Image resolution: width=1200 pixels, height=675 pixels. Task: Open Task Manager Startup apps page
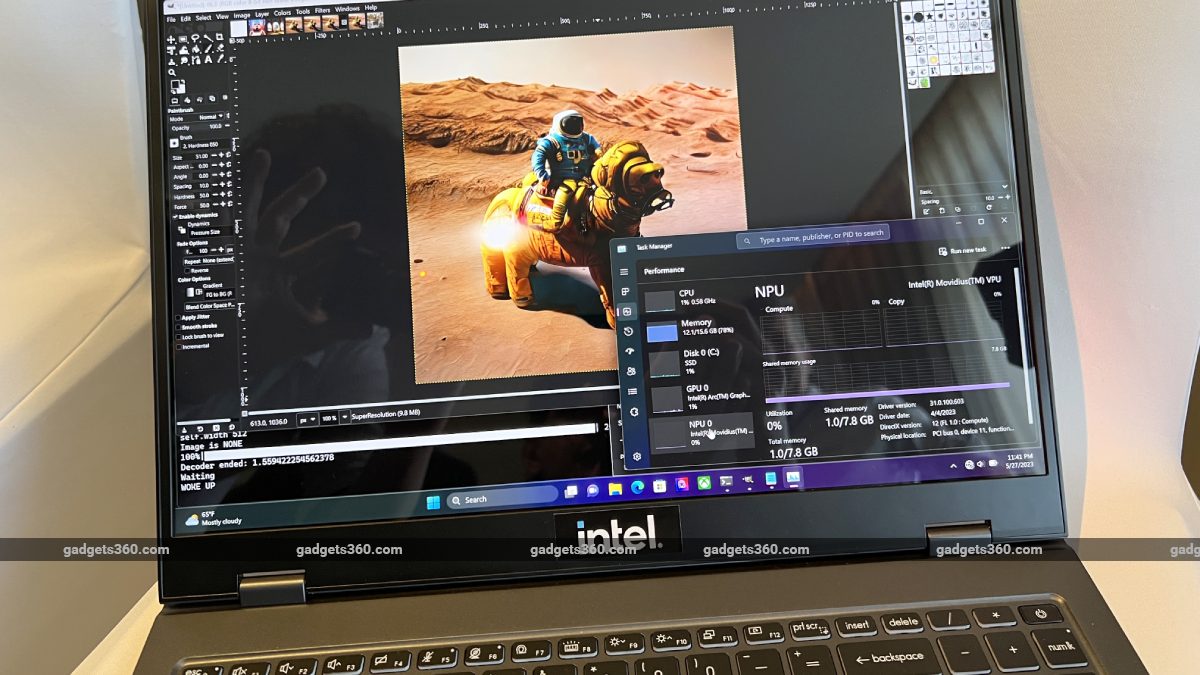pos(629,351)
